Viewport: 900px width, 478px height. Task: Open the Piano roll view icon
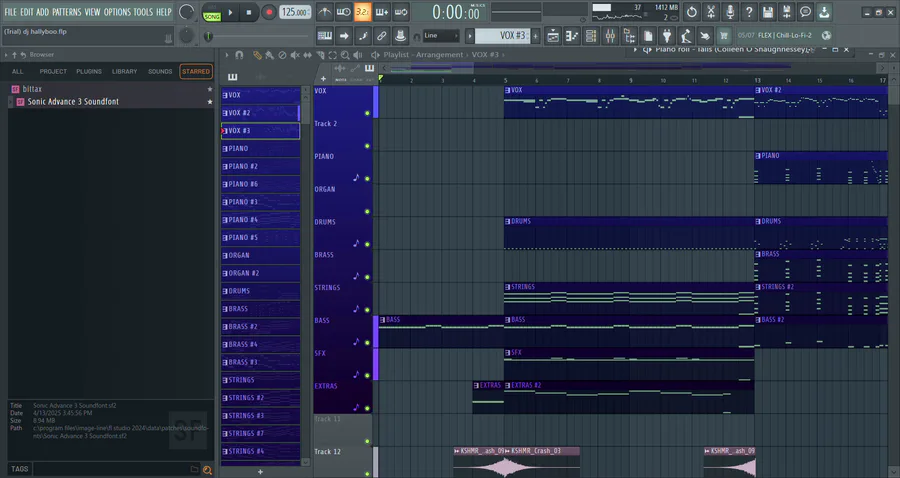tap(572, 36)
